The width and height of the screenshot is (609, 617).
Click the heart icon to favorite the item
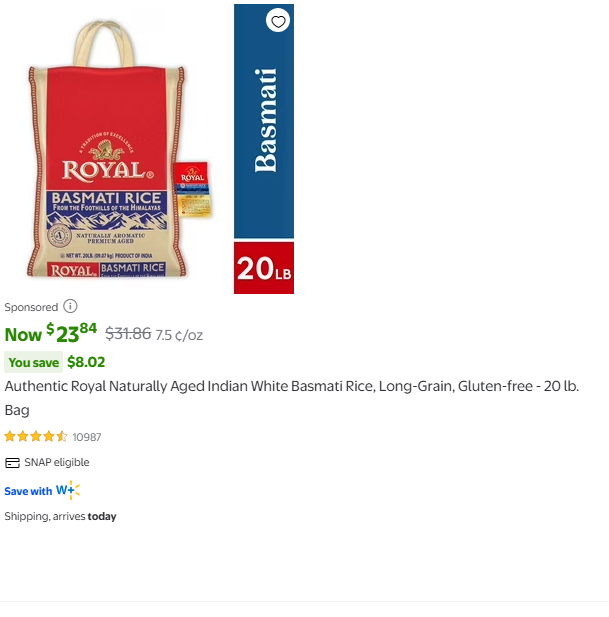[x=278, y=21]
